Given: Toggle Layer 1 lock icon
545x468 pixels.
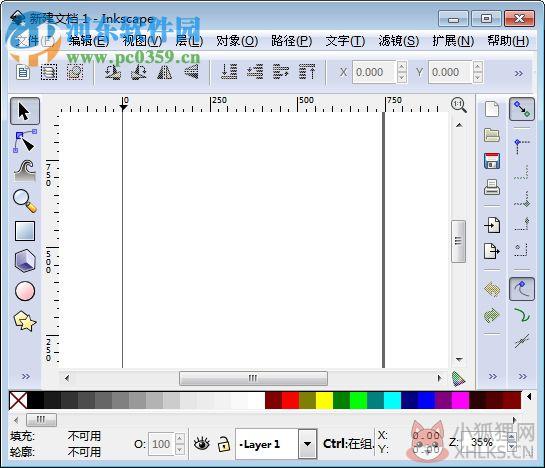Looking at the screenshot, I should [x=224, y=444].
